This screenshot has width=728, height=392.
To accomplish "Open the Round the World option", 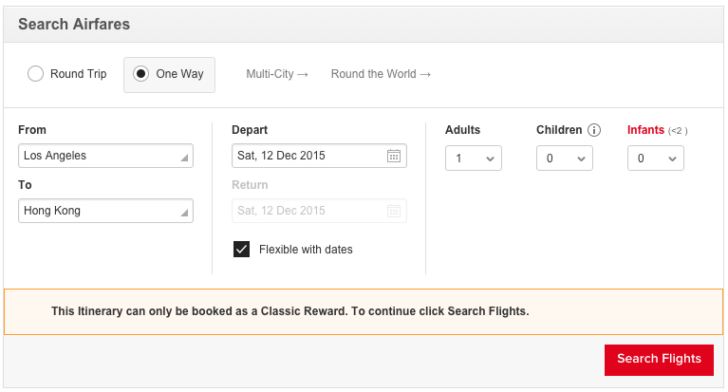I will point(381,74).
